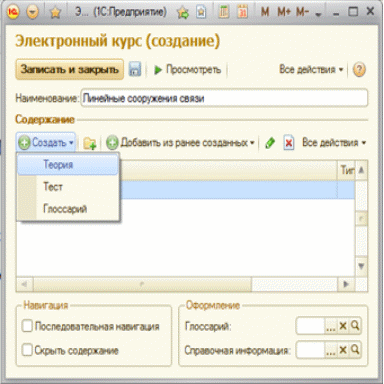The width and height of the screenshot is (384, 384).
Task: Enable Скрыть содержание checkbox
Action: 27,350
